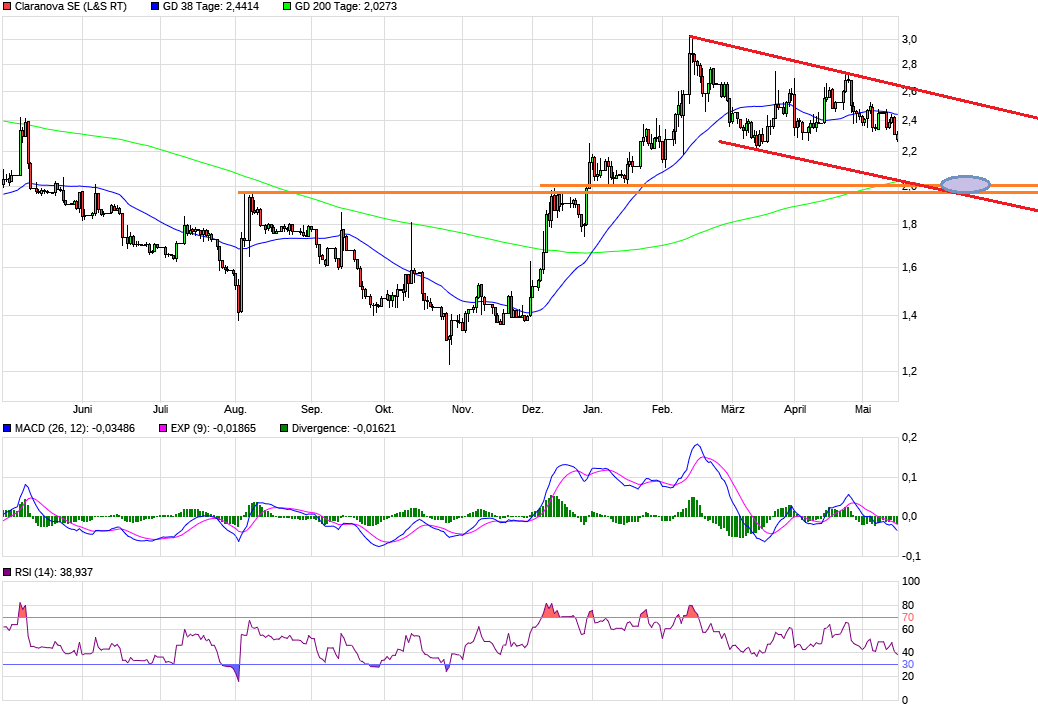Screen dimensions: 1038x710
Task: Click the Divergence value label
Action: [338, 428]
